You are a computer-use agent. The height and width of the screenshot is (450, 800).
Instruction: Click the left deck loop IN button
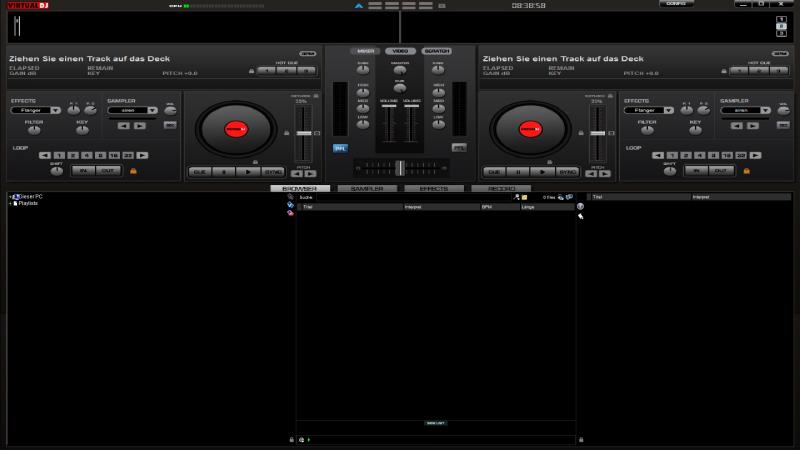81,171
